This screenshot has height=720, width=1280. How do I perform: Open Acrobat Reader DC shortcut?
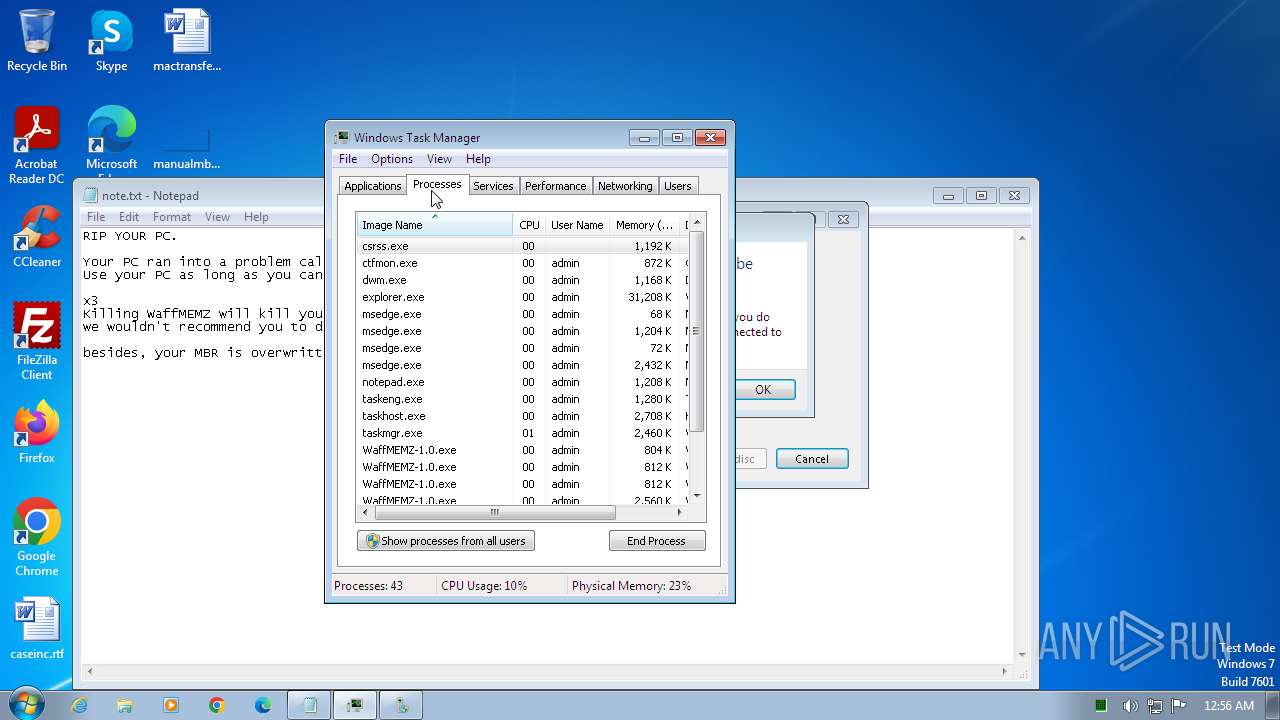pos(37,146)
